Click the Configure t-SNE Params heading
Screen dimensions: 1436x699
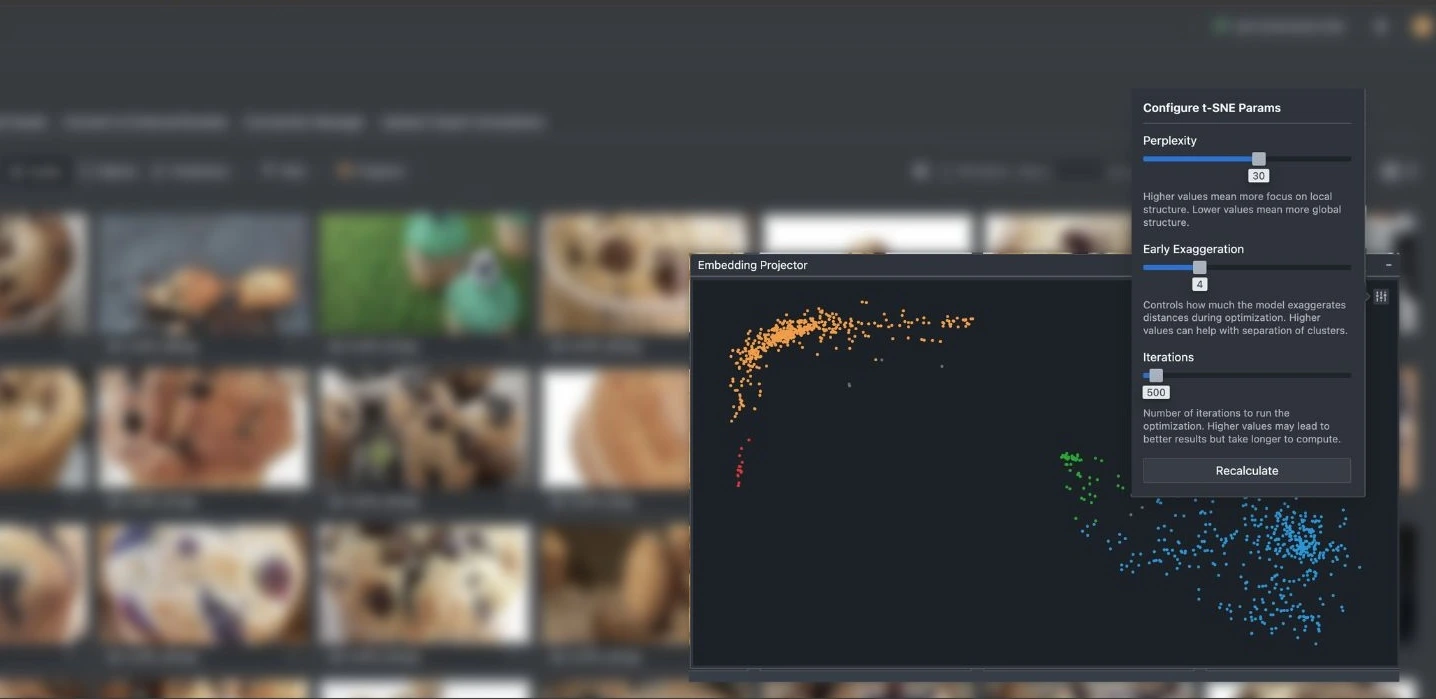pos(1212,108)
